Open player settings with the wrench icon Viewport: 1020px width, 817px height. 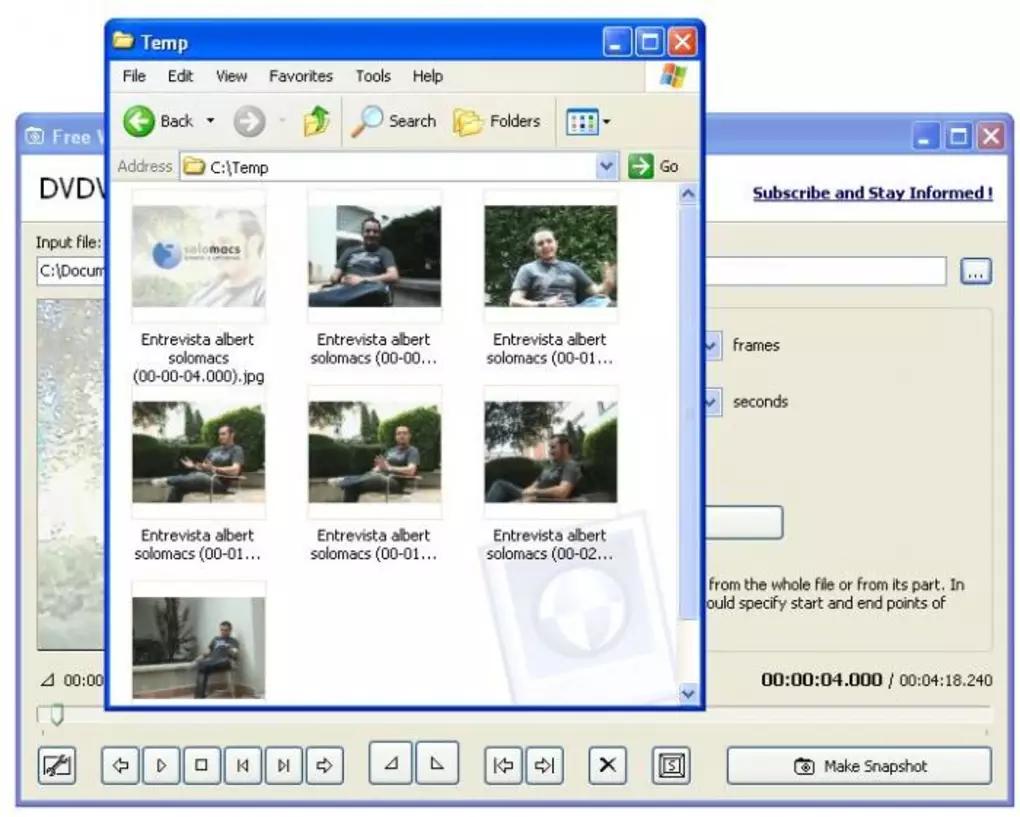(x=57, y=765)
